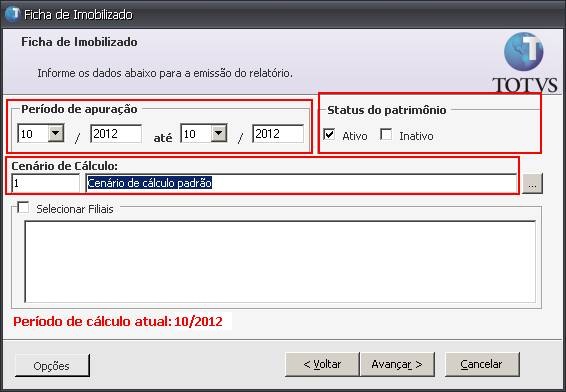This screenshot has width=566, height=392.
Task: Click the Período de cálculo atual: 10/2012 text
Action: pos(118,322)
